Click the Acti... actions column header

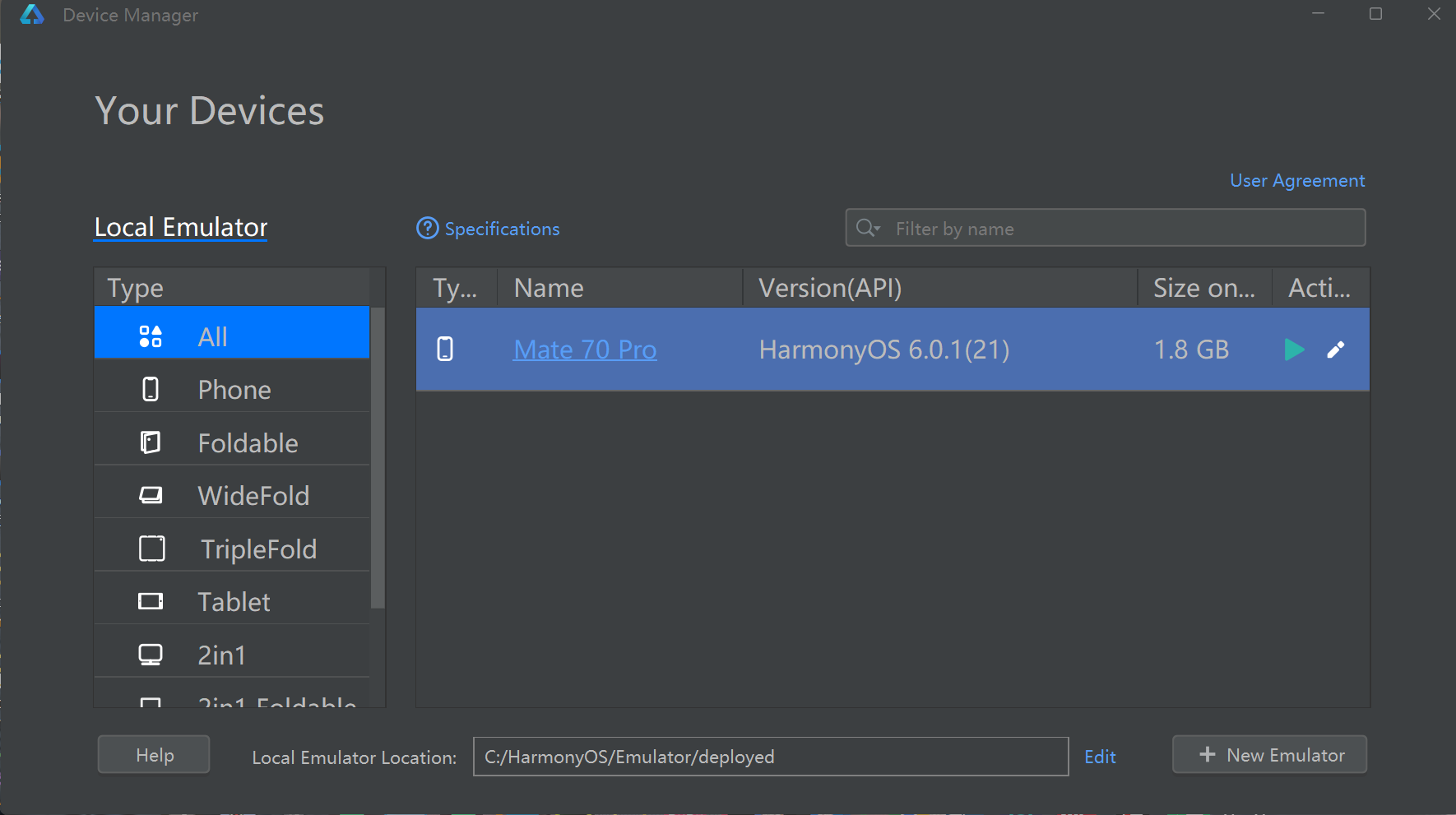(x=1321, y=288)
